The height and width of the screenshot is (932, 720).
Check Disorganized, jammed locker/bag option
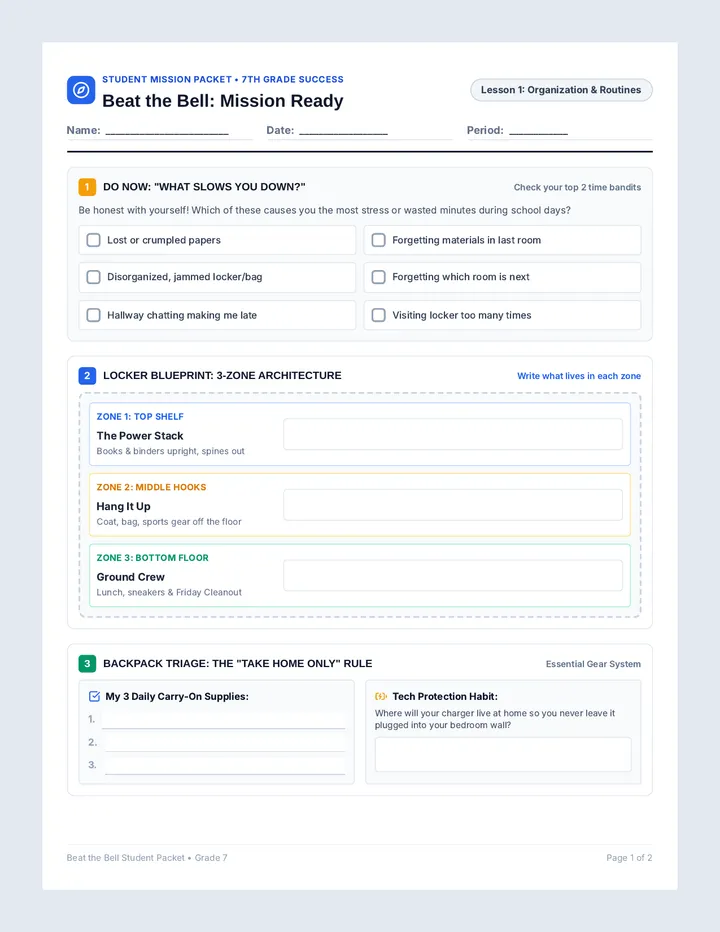93,277
